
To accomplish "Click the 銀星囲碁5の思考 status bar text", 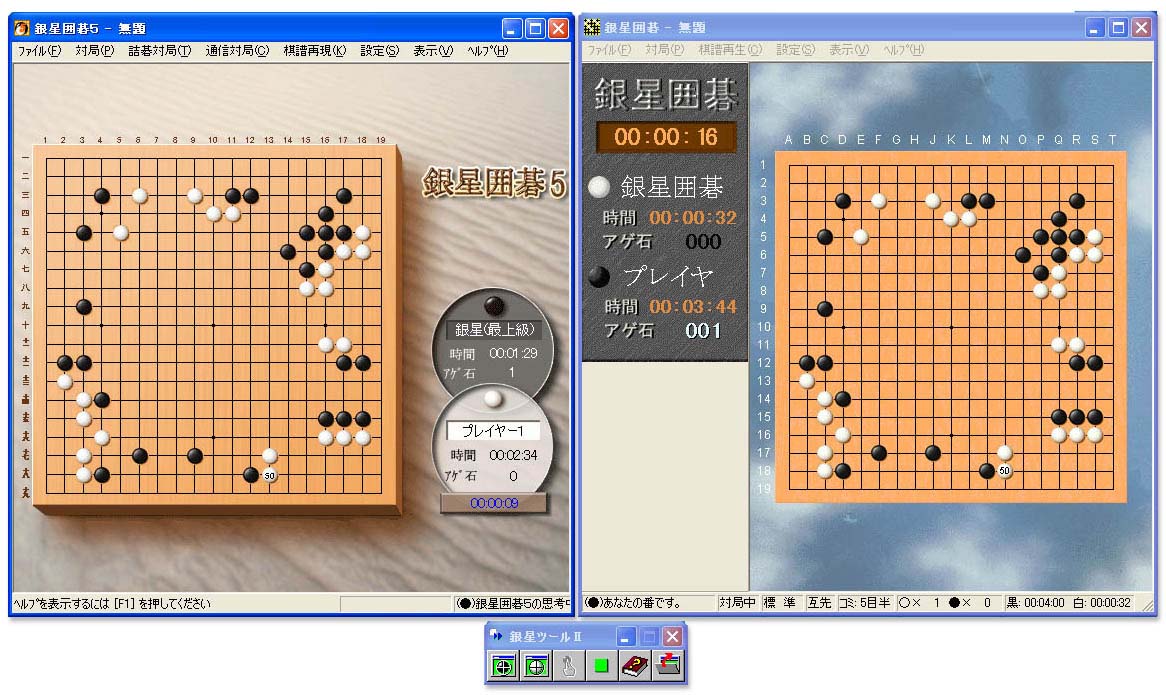I will tap(513, 603).
